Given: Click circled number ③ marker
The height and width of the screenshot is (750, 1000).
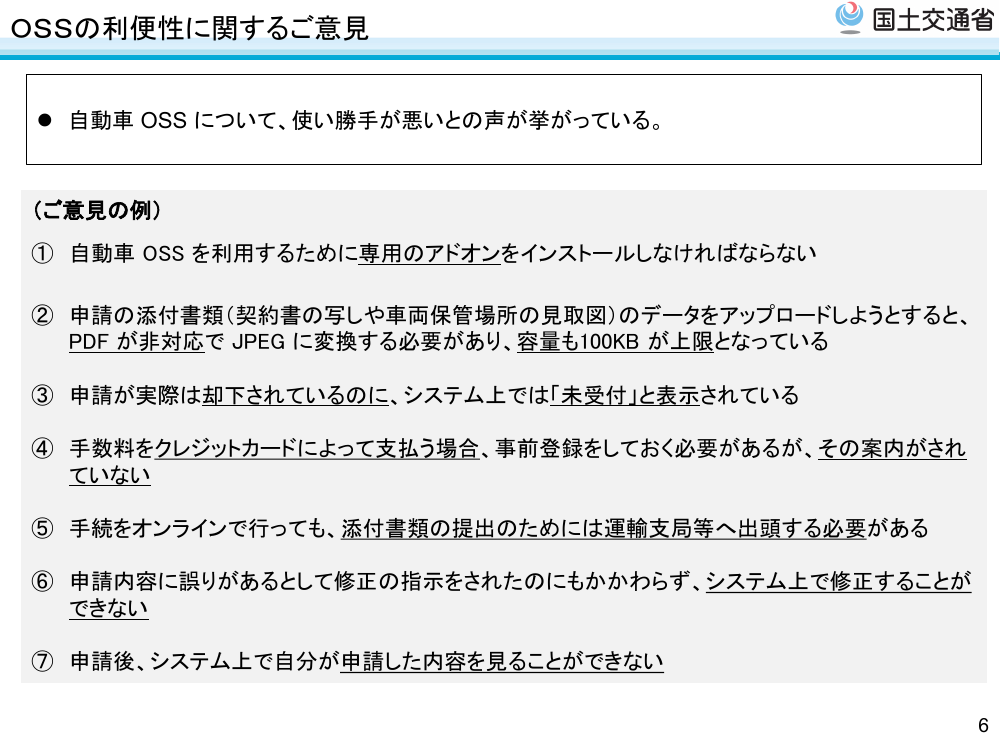Looking at the screenshot, I should [x=42, y=395].
